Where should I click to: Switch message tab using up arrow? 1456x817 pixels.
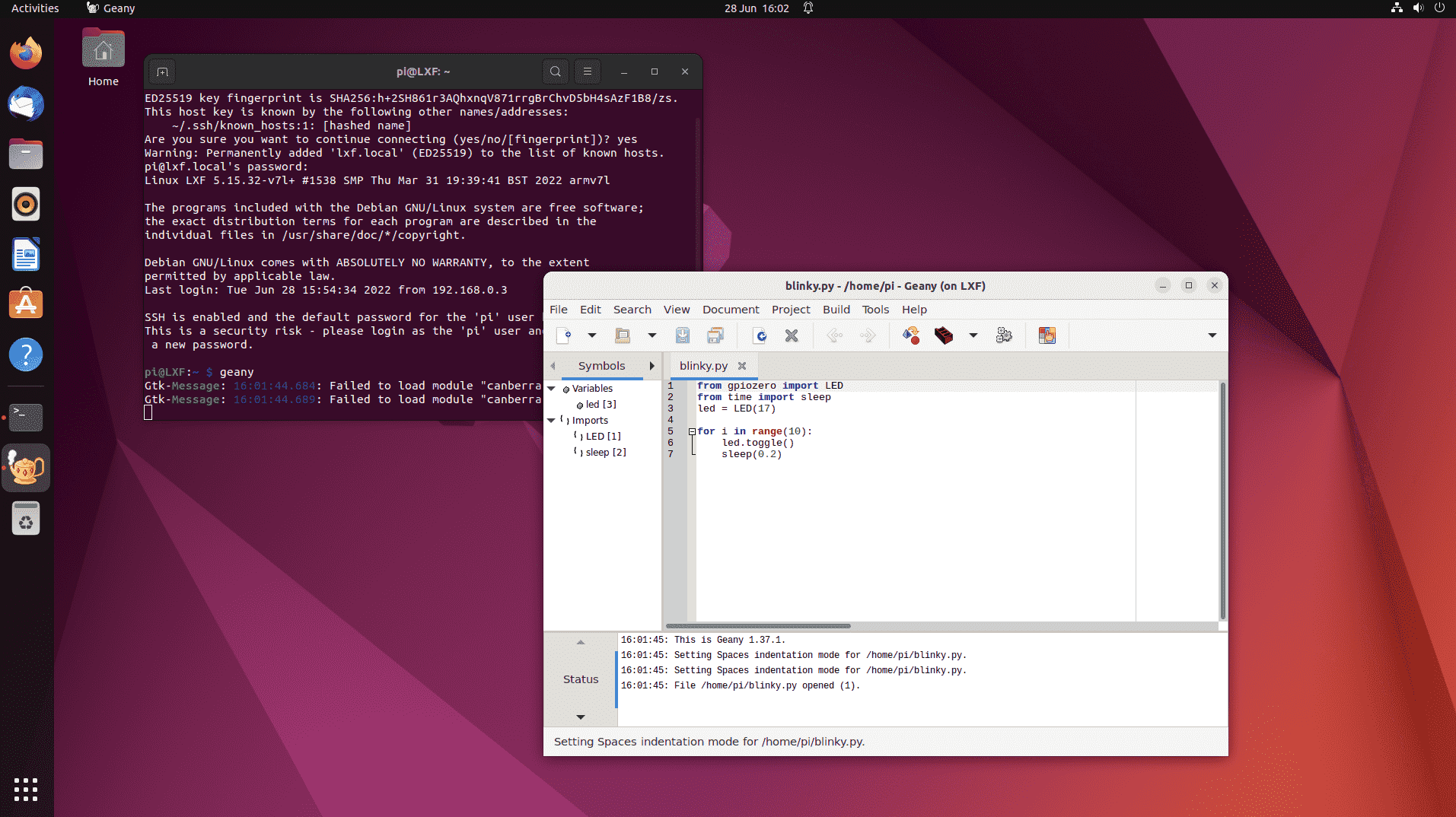point(581,642)
